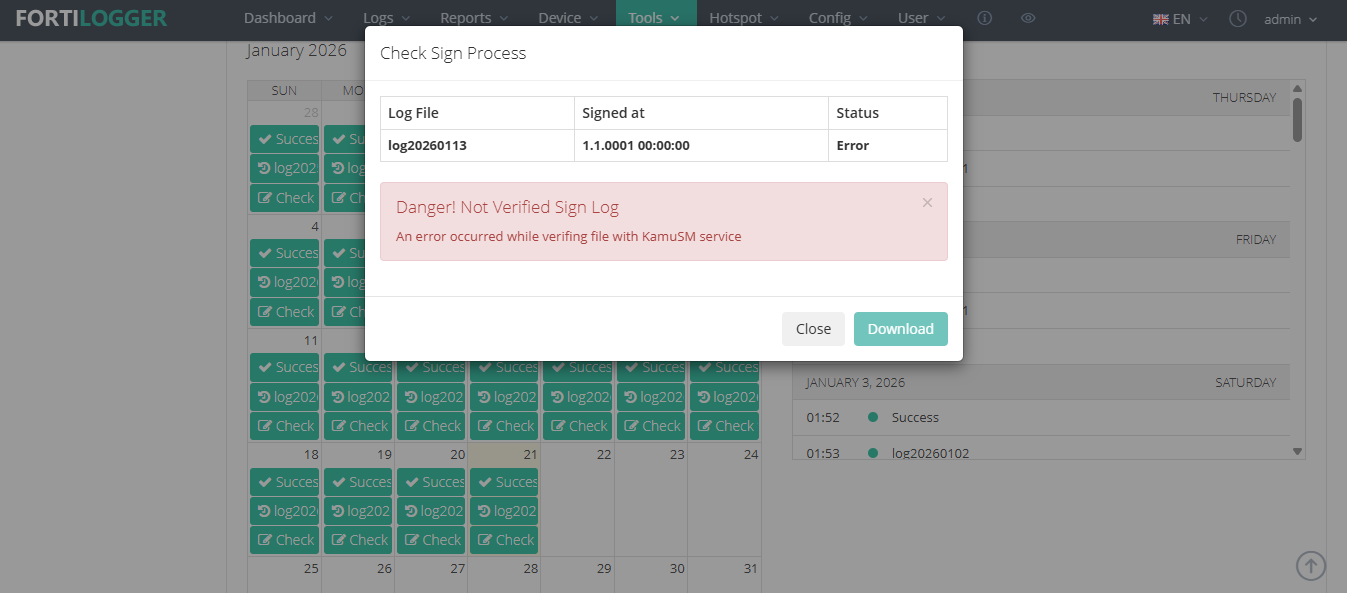Screen dimensions: 1347x593
Task: Click Check button under day 21
Action: click(x=504, y=540)
